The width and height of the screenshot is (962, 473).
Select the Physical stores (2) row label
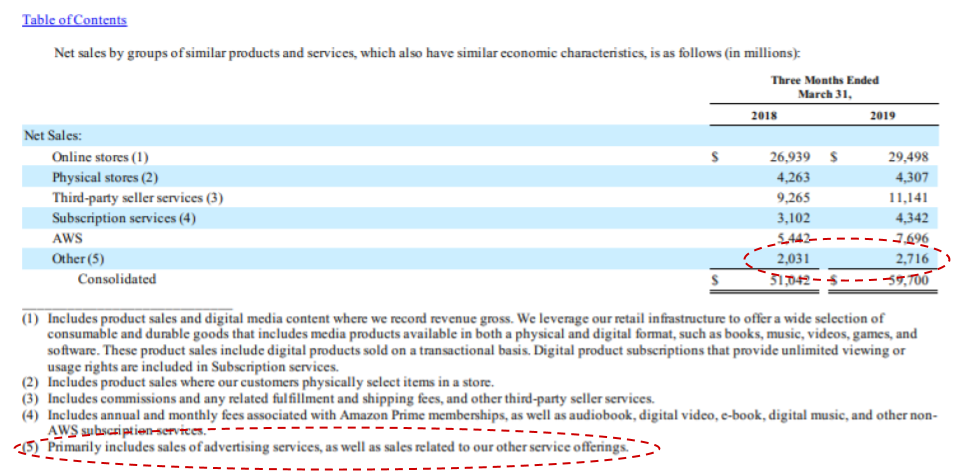pos(105,177)
